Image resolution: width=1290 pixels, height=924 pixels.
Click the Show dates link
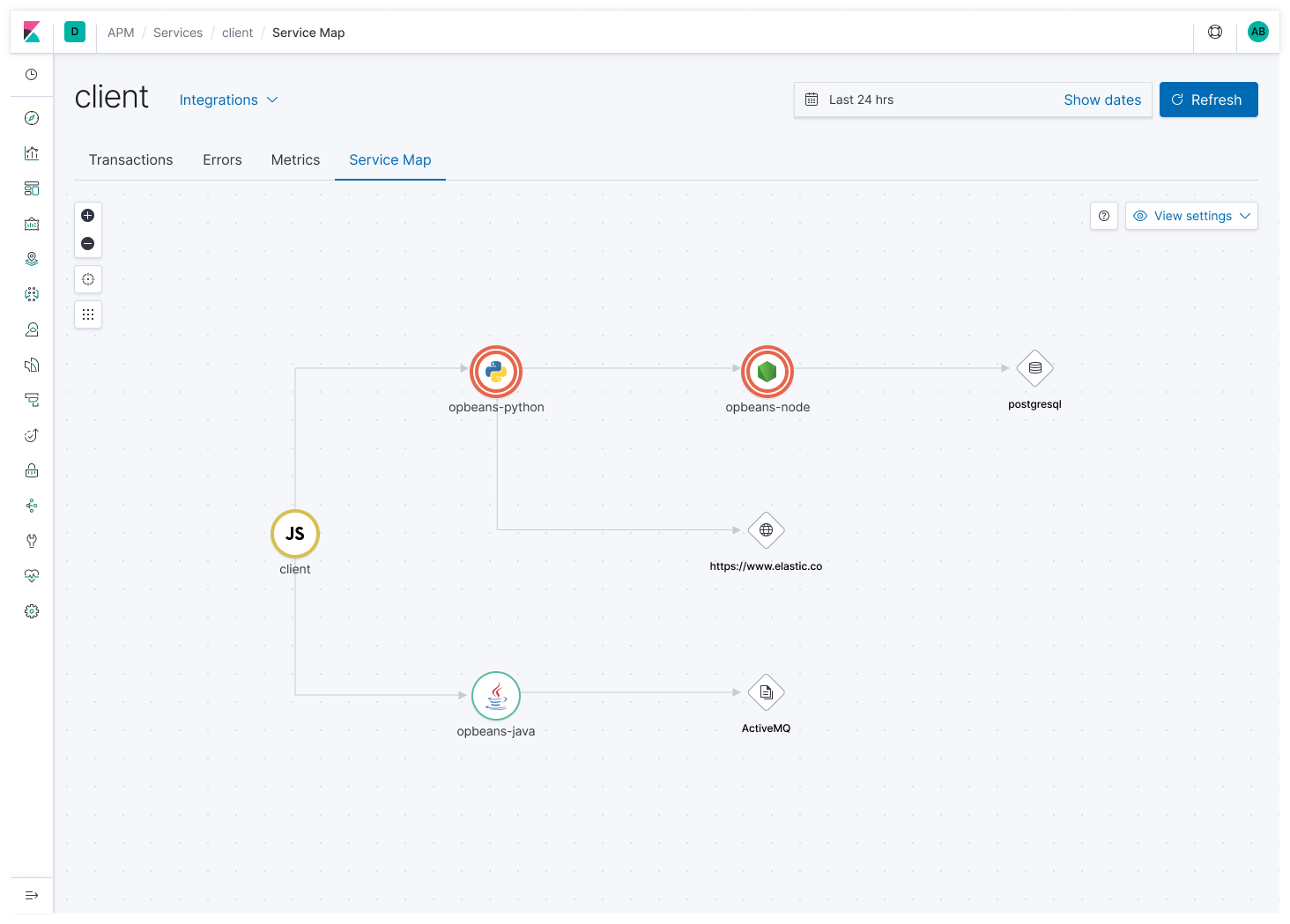(1102, 100)
